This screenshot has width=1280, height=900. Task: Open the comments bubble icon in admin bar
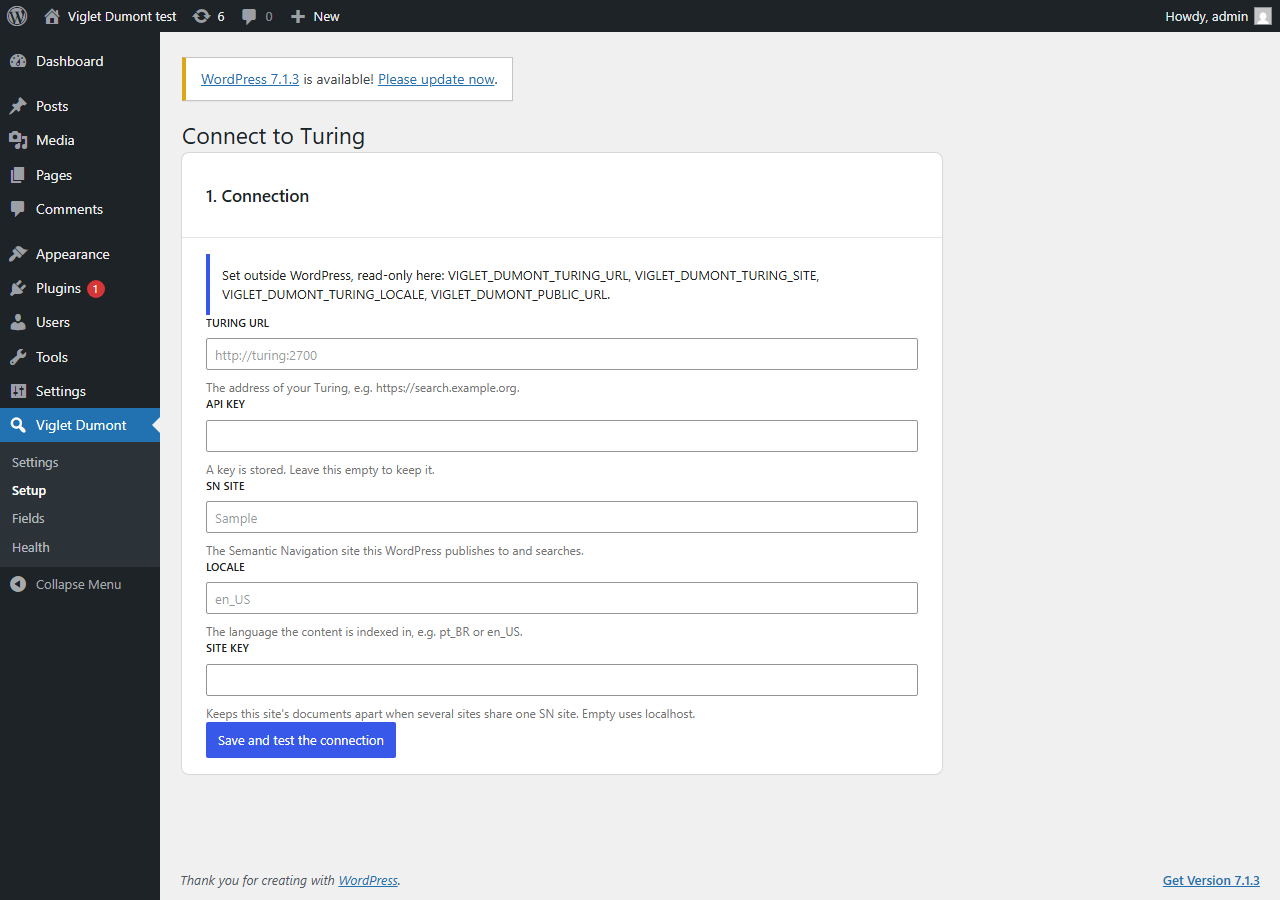click(x=249, y=16)
